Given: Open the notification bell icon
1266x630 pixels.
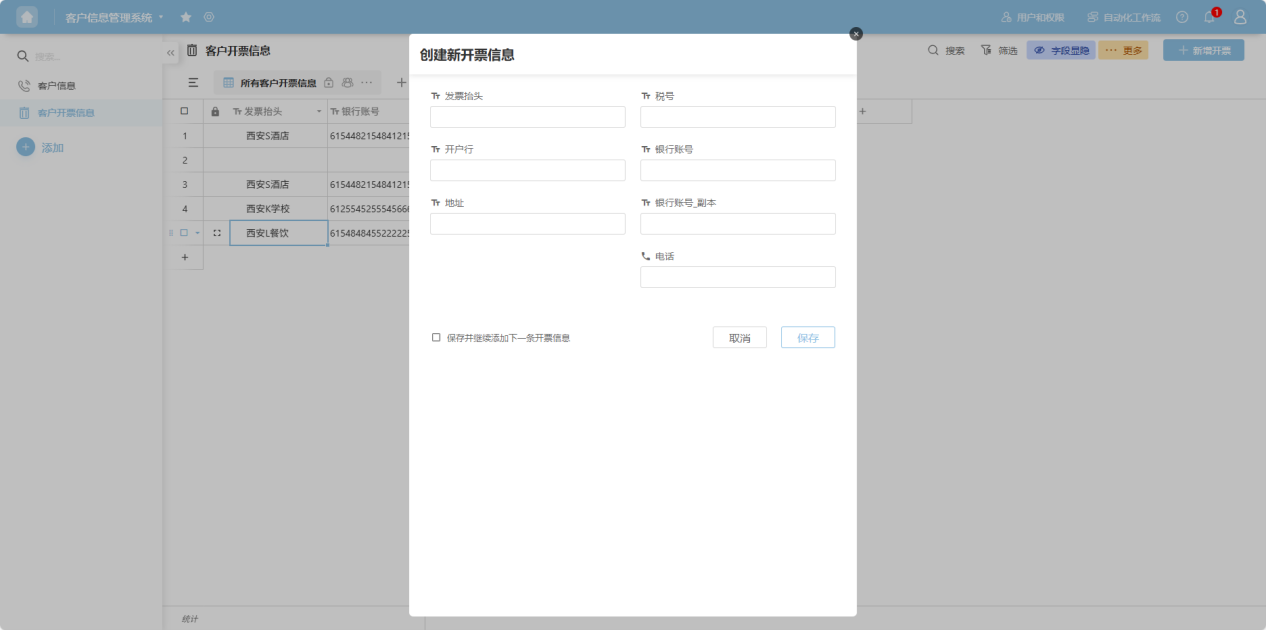Looking at the screenshot, I should click(x=1210, y=17).
